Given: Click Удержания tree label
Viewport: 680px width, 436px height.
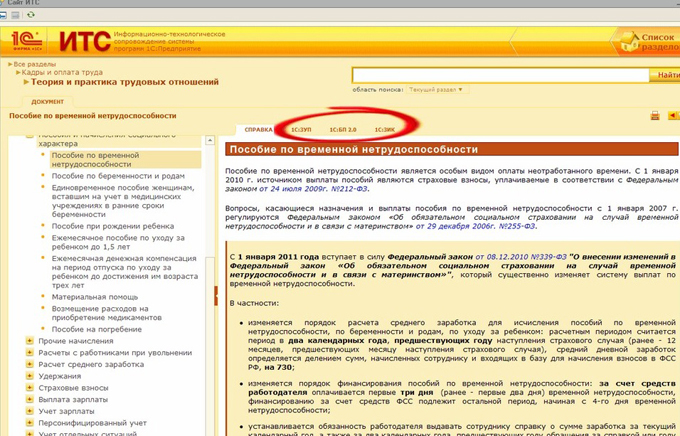Looking at the screenshot, I should [59, 376].
